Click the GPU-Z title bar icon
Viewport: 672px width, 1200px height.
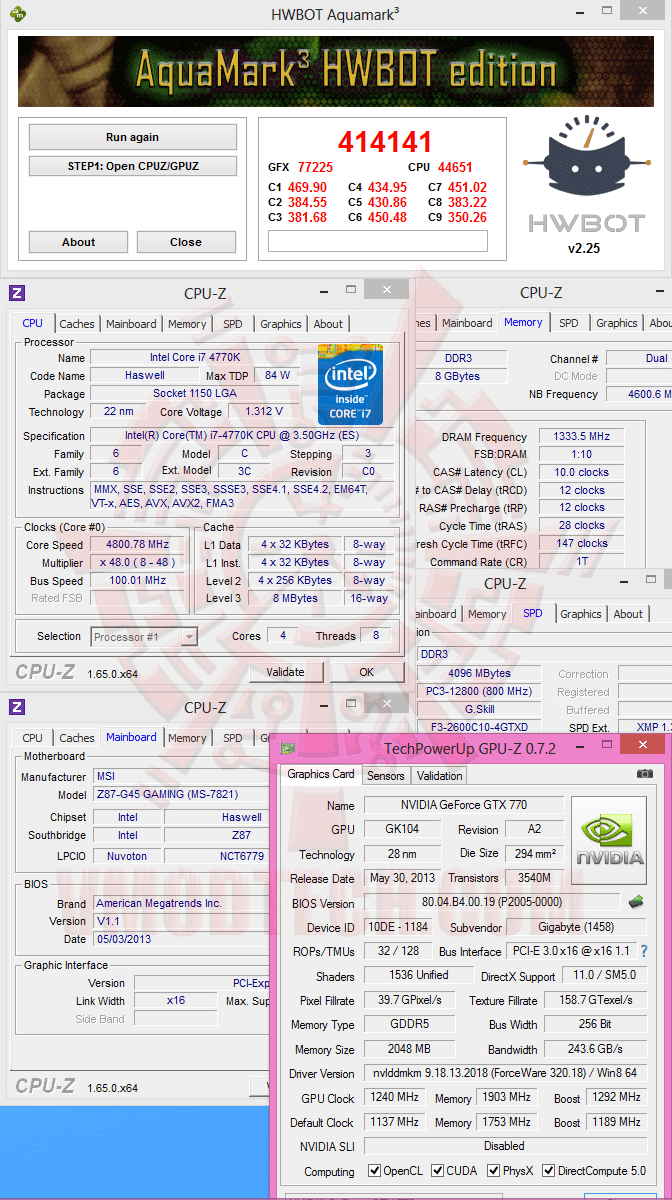point(288,748)
